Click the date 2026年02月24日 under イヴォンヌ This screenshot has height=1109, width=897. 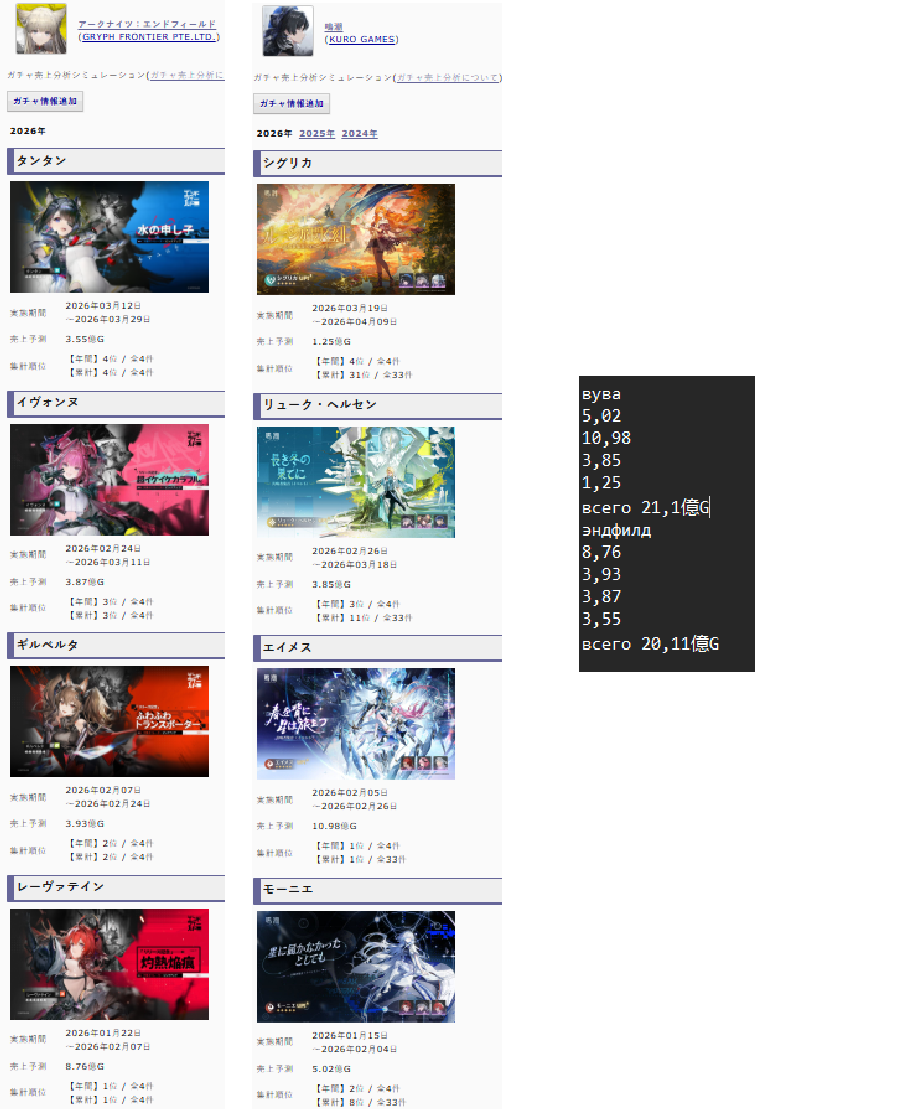(103, 549)
